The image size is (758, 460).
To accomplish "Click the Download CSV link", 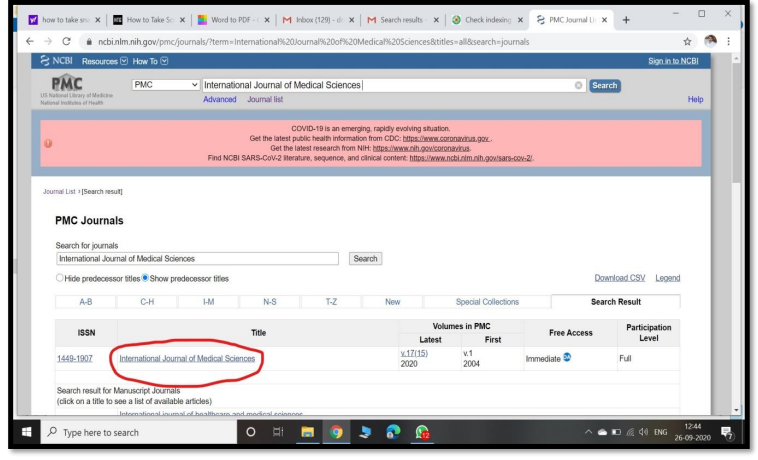I will pos(620,277).
